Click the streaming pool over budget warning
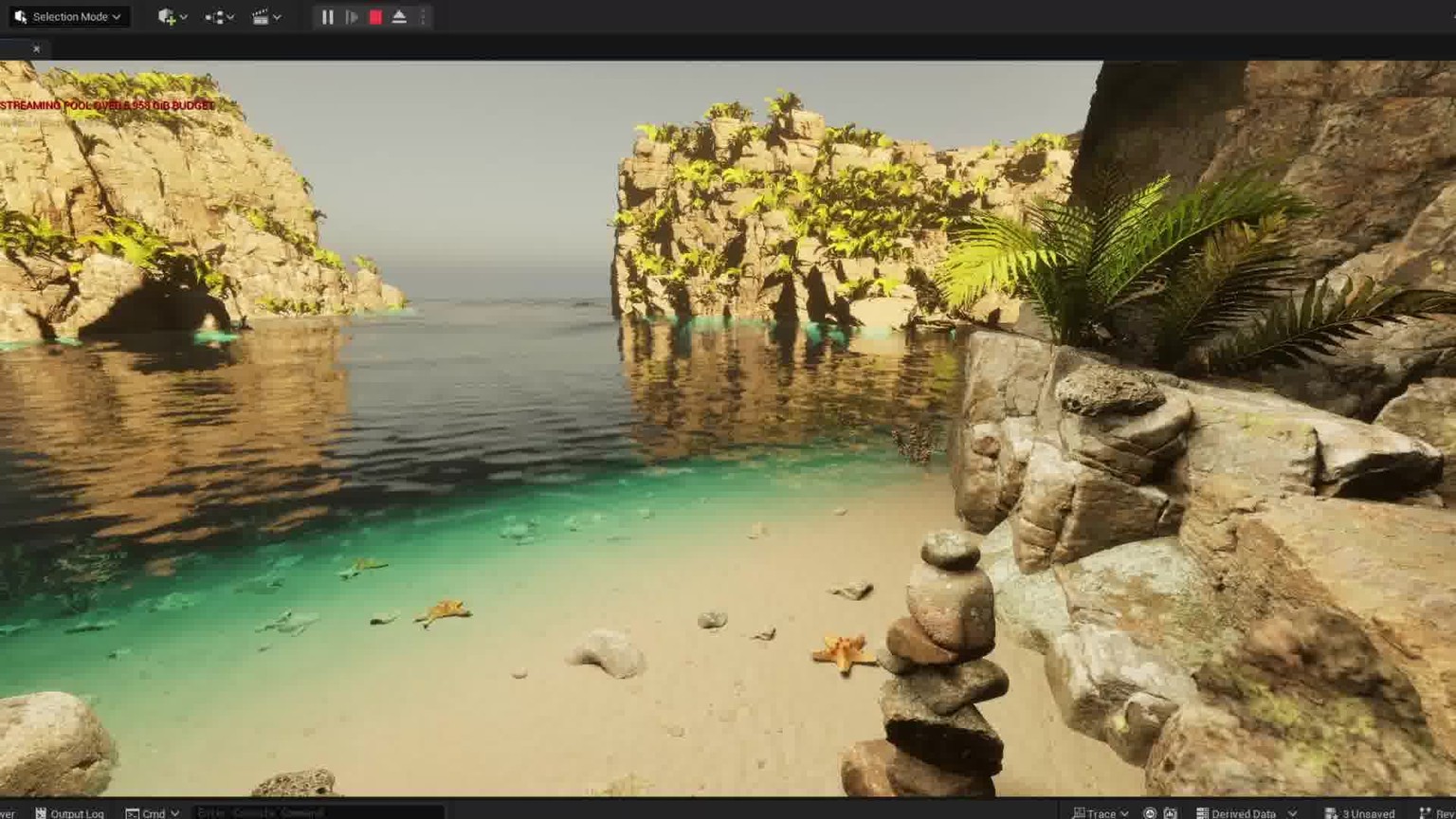This screenshot has height=819, width=1456. point(107,105)
